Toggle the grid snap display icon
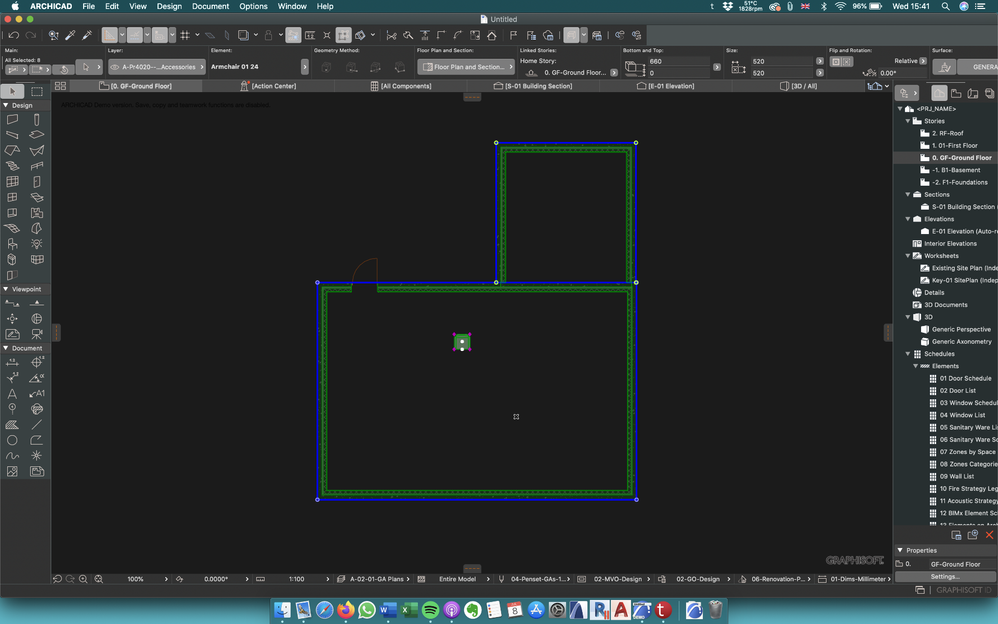This screenshot has height=624, width=998. 185,35
